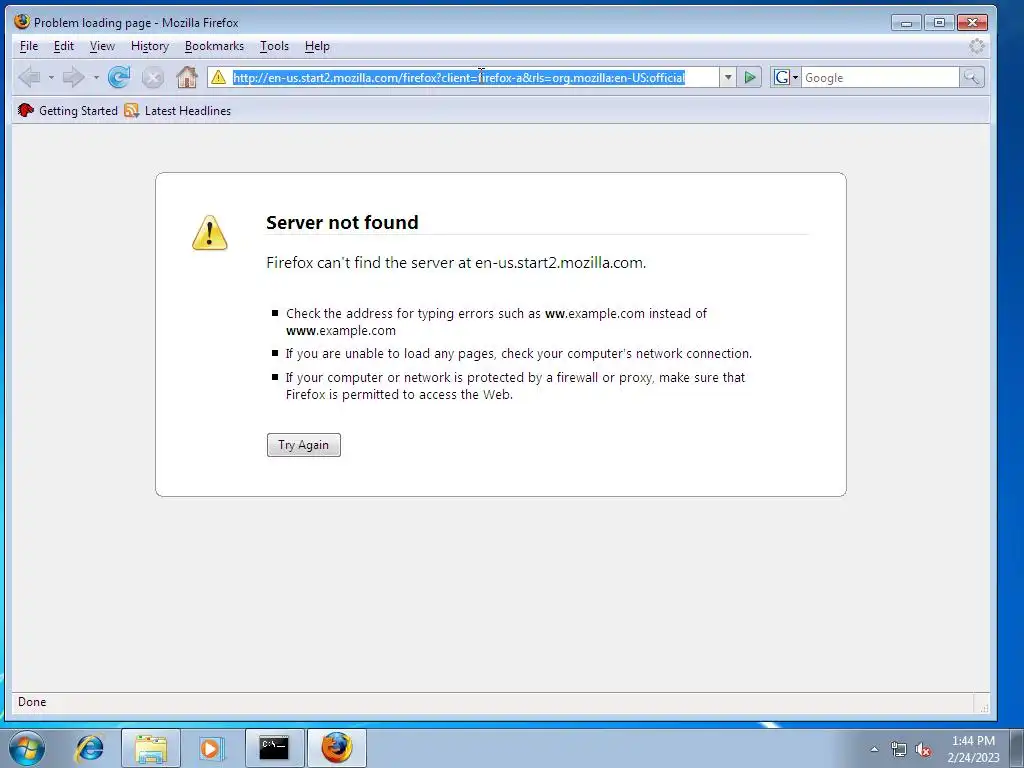Open the View menu
1024x768 pixels.
[102, 46]
